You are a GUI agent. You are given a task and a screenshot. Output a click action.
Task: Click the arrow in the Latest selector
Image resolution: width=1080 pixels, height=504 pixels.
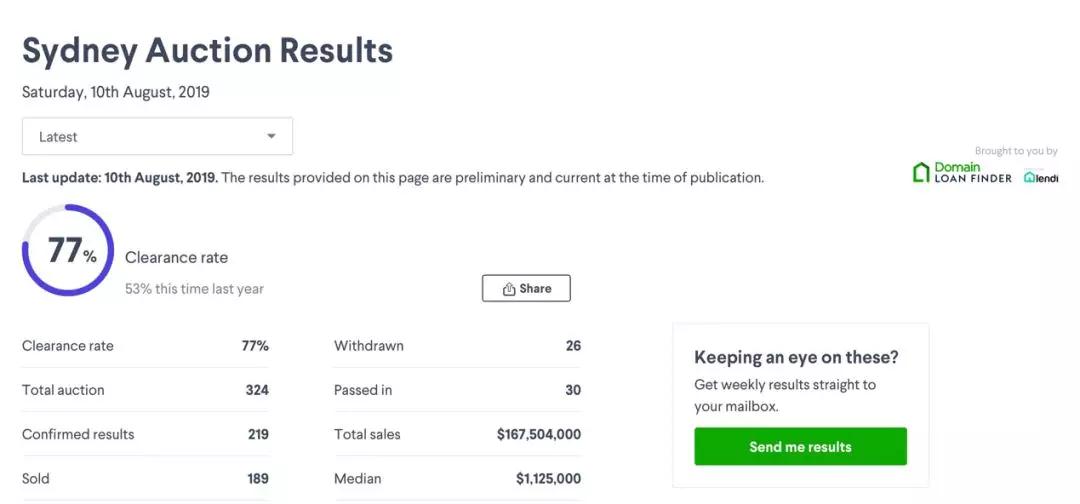(x=271, y=137)
